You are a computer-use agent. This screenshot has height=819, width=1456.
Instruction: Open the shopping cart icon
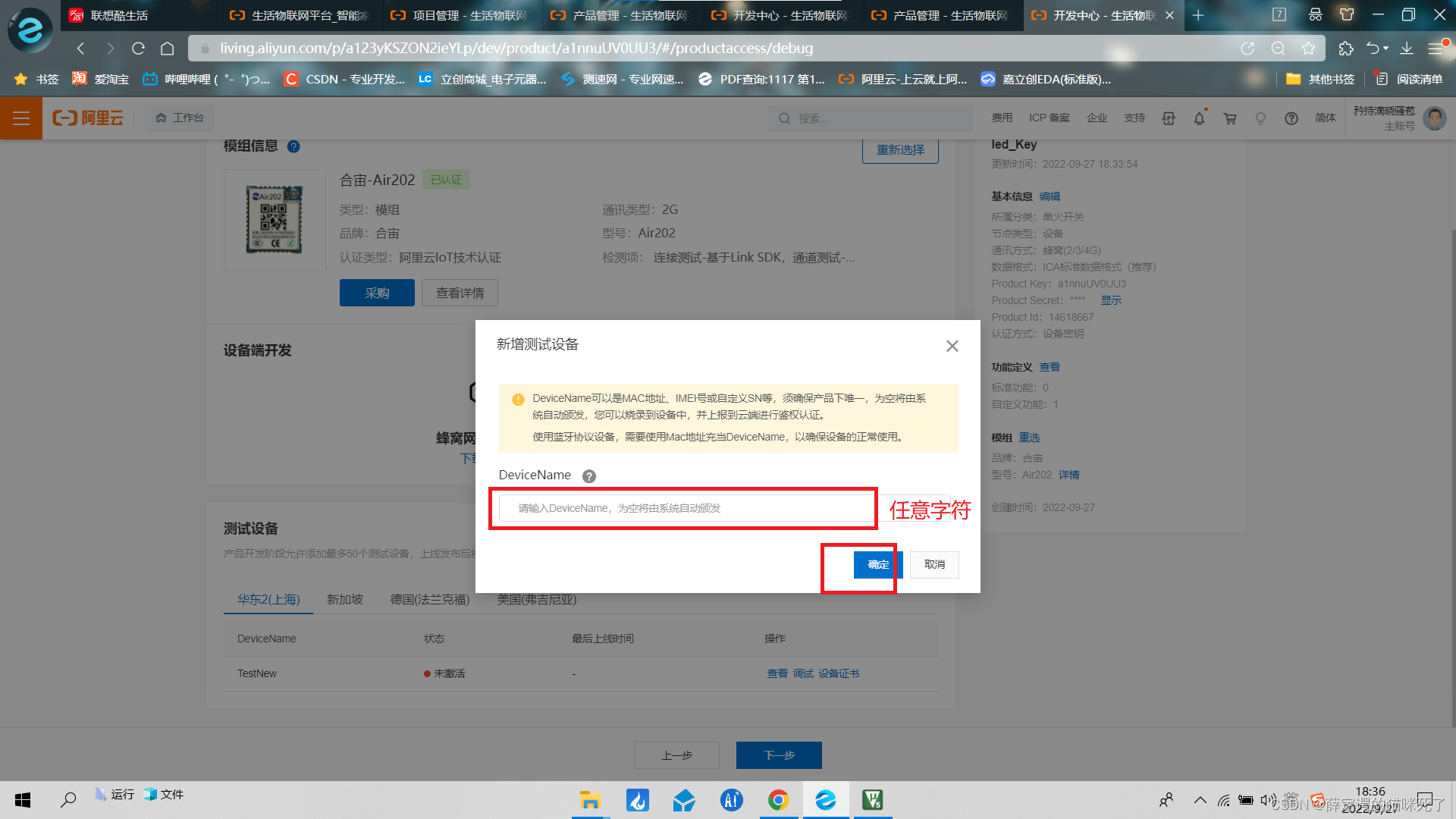tap(1230, 118)
